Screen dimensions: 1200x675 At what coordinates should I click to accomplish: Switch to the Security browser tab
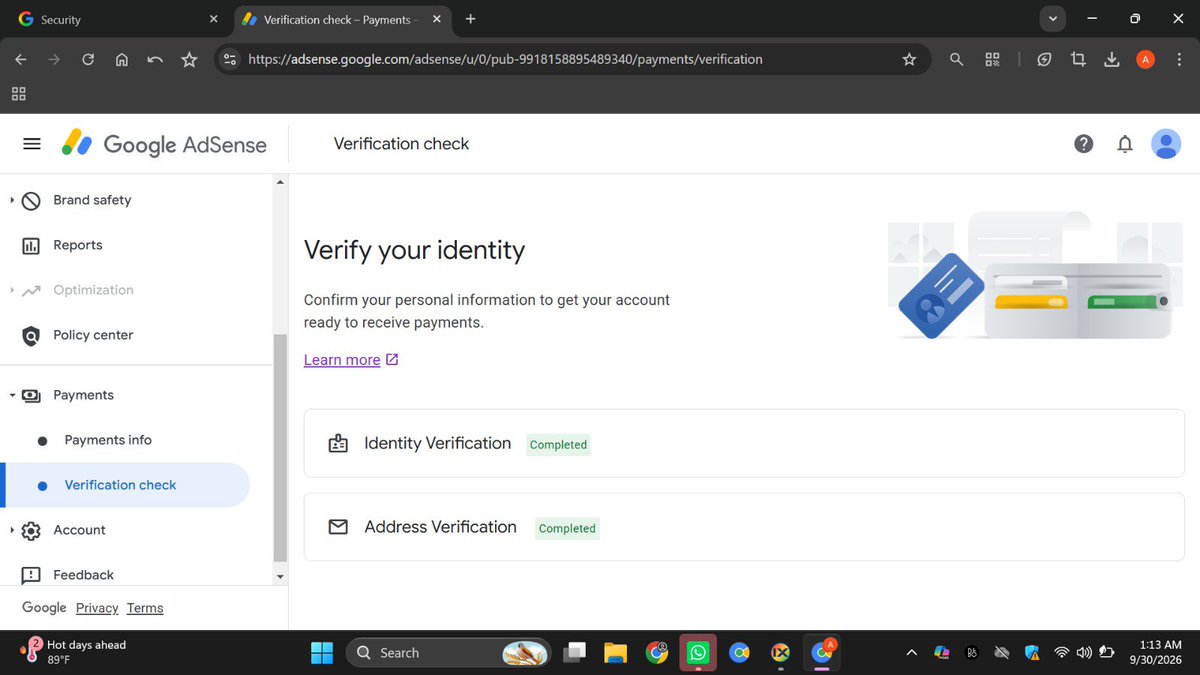[115, 19]
